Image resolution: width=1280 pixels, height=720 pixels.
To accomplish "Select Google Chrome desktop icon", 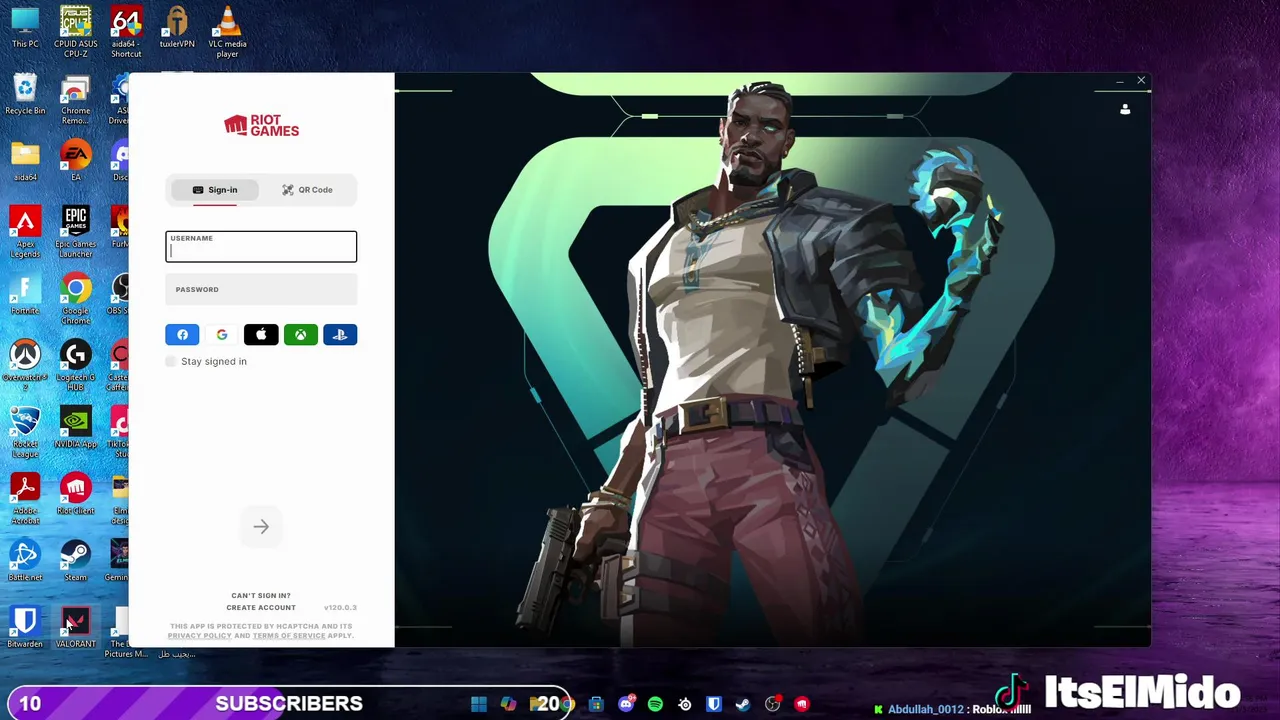I will coord(76,299).
